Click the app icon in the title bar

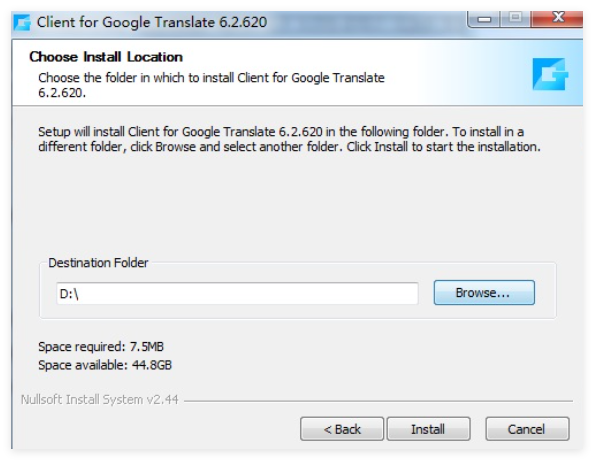22,22
